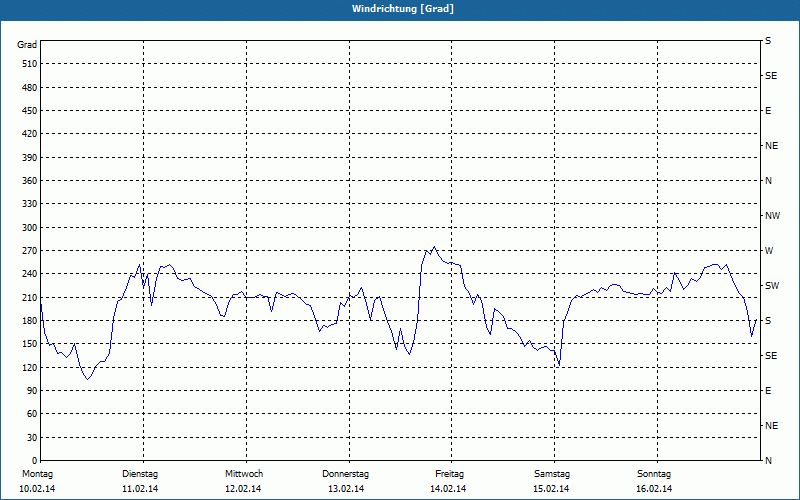
Task: Click the "NW" compass label
Action: click(772, 216)
